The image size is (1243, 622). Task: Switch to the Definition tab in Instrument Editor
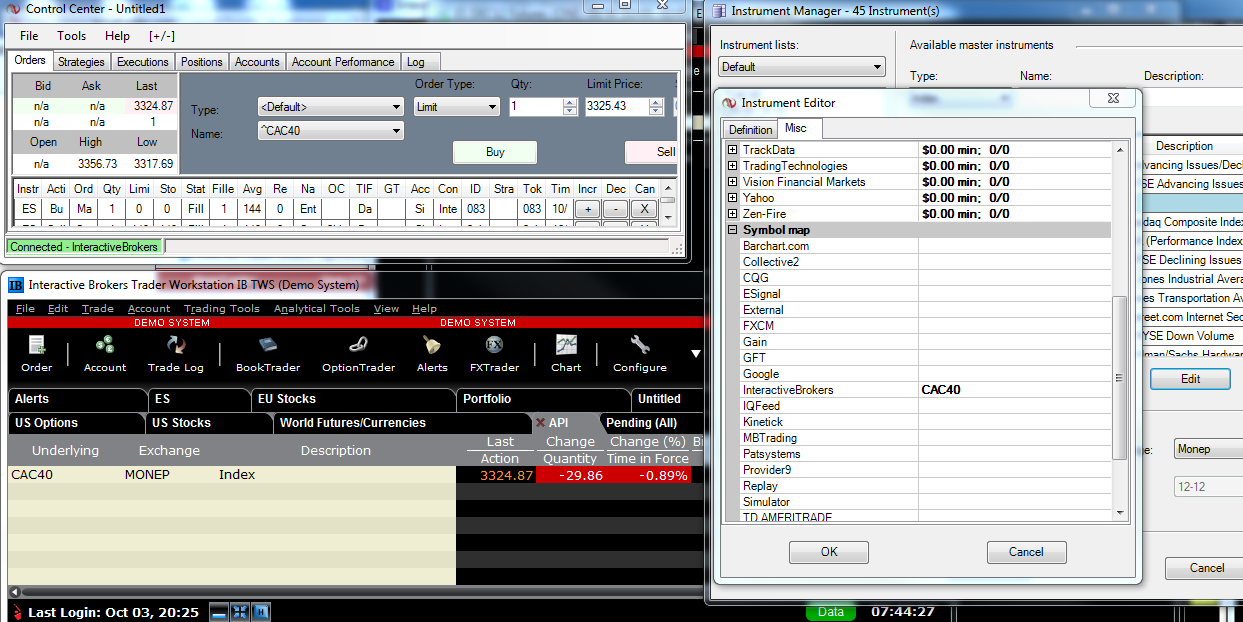[750, 130]
